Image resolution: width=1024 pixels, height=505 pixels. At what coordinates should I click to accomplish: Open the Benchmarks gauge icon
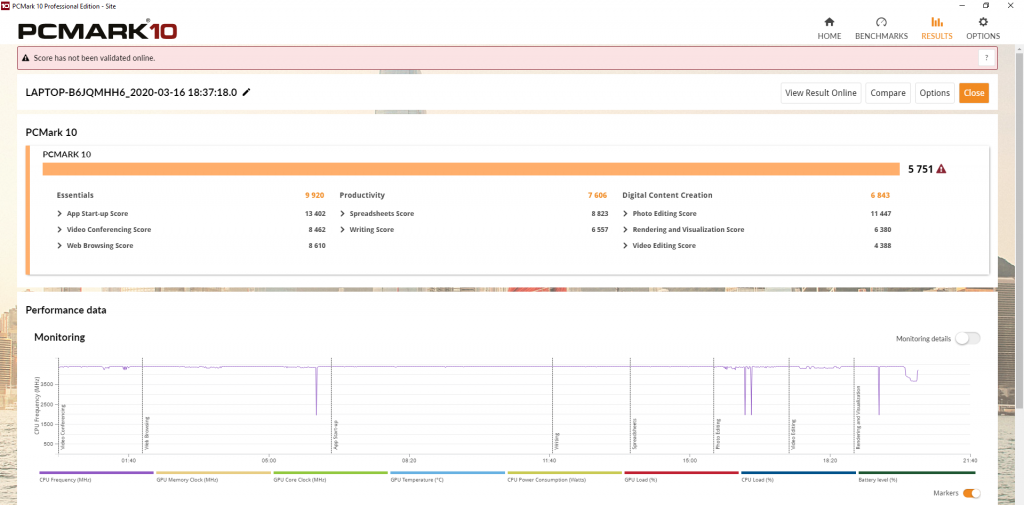[x=881, y=22]
